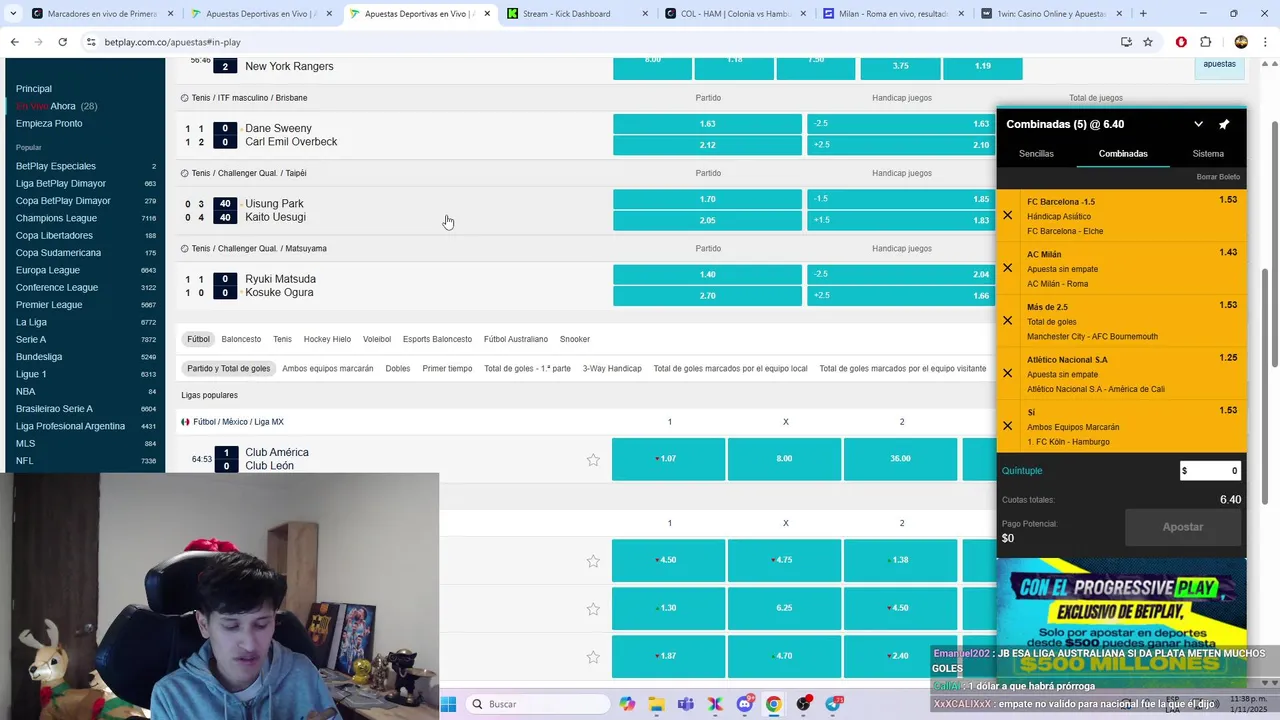Image resolution: width=1280 pixels, height=720 pixels.
Task: Switch to Ambos equipos marcarán market
Action: tap(327, 369)
